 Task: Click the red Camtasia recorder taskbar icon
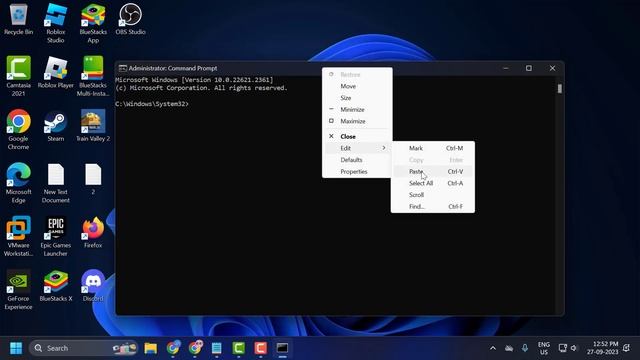click(x=260, y=348)
